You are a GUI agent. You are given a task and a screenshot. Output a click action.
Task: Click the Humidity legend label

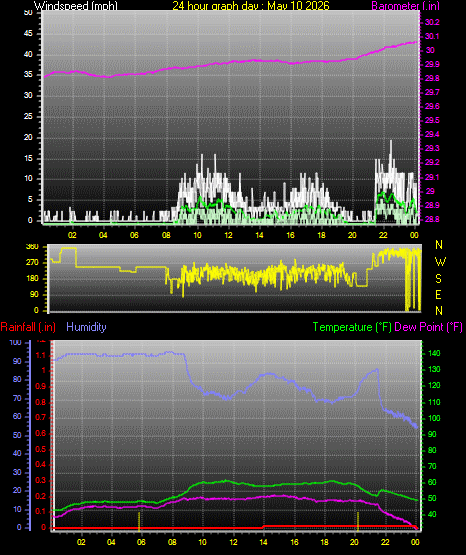pos(86,327)
